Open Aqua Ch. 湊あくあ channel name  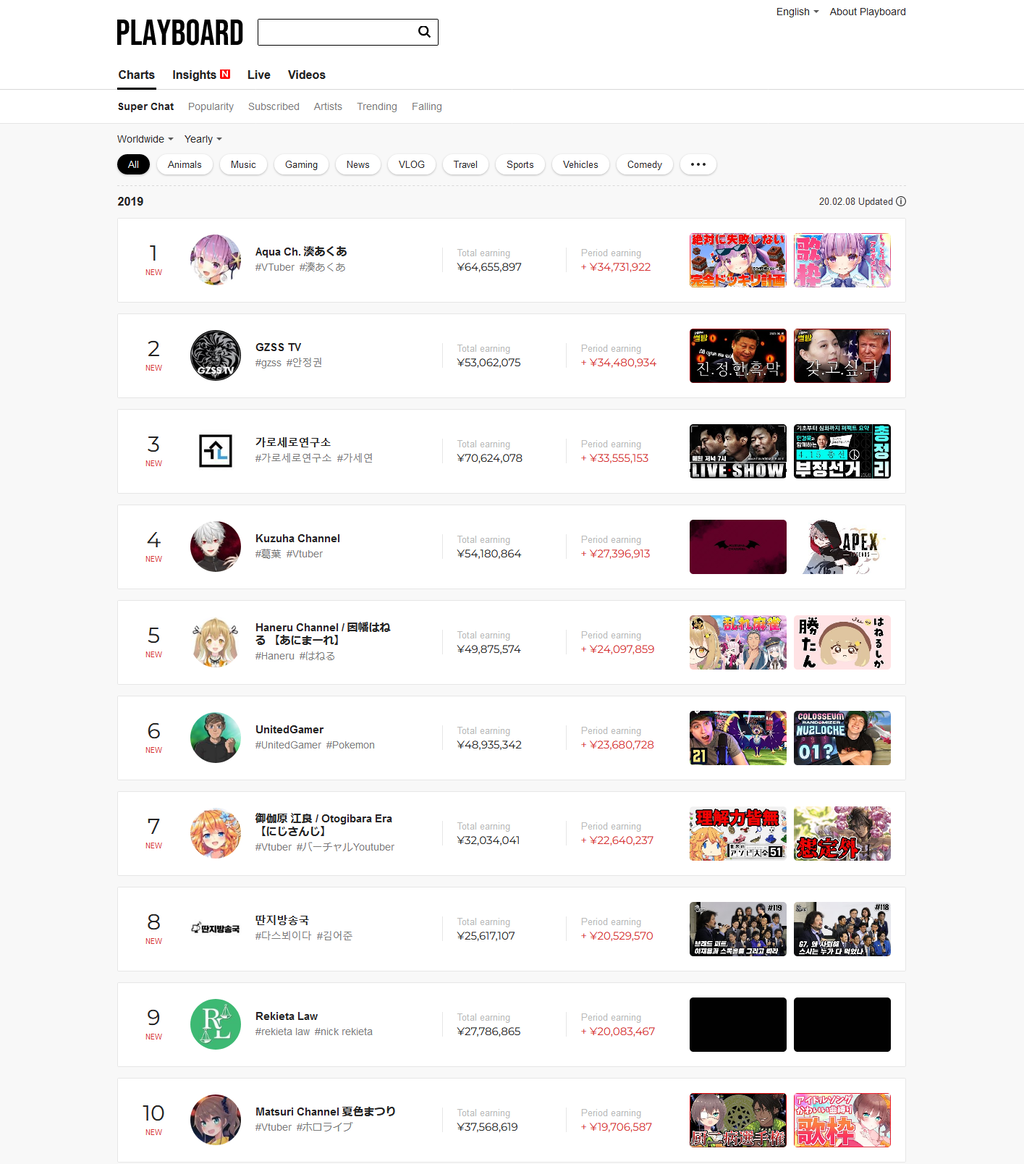tap(301, 252)
